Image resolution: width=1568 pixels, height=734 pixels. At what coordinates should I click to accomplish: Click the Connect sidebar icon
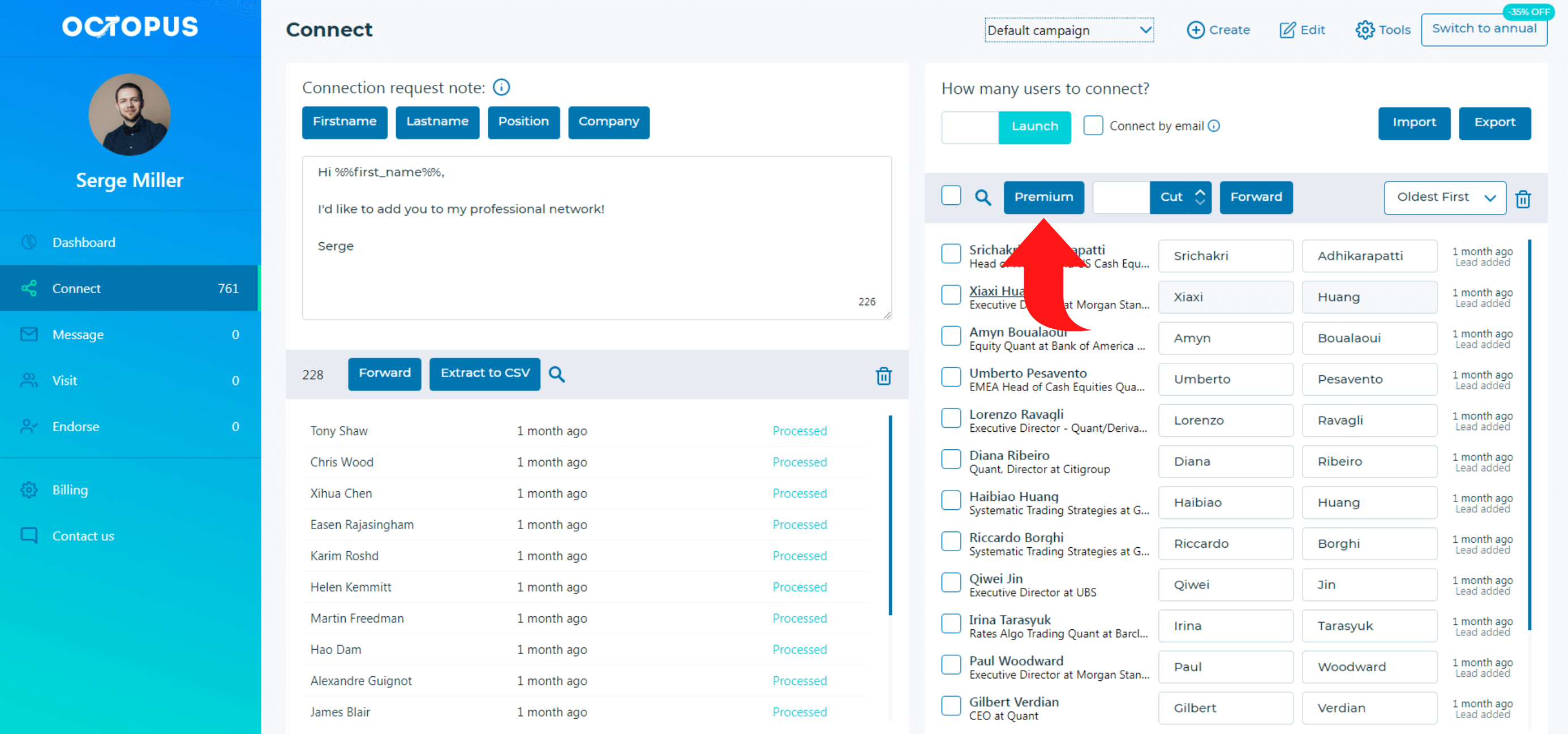click(x=29, y=288)
